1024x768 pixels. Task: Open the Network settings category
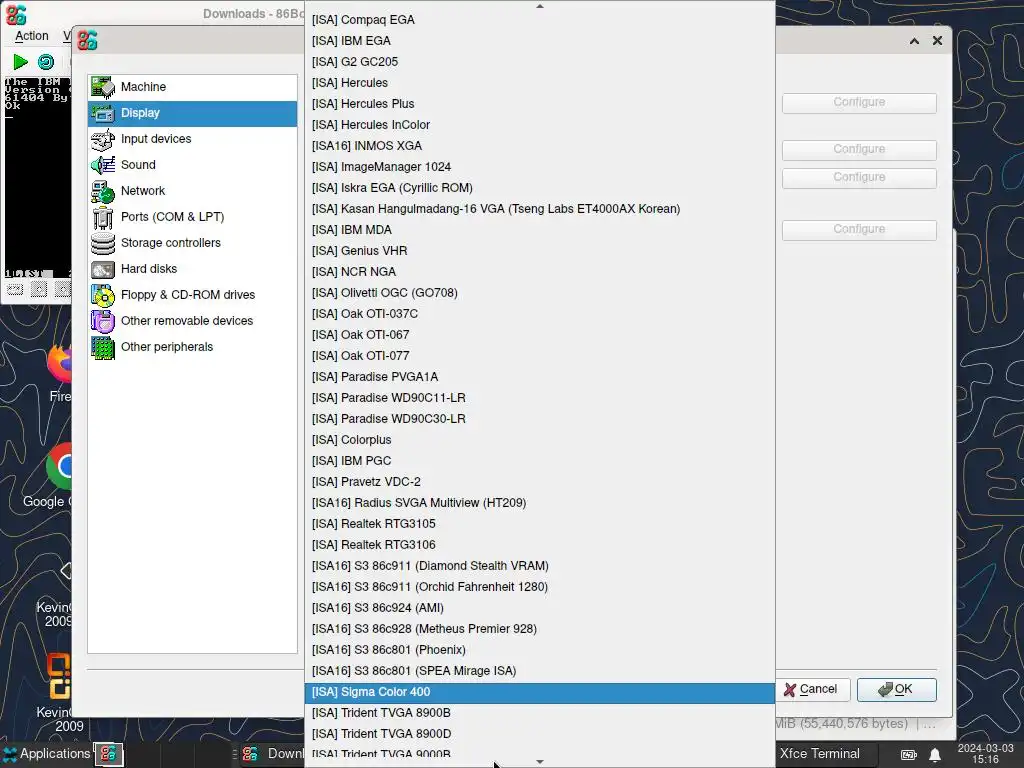tap(192, 191)
